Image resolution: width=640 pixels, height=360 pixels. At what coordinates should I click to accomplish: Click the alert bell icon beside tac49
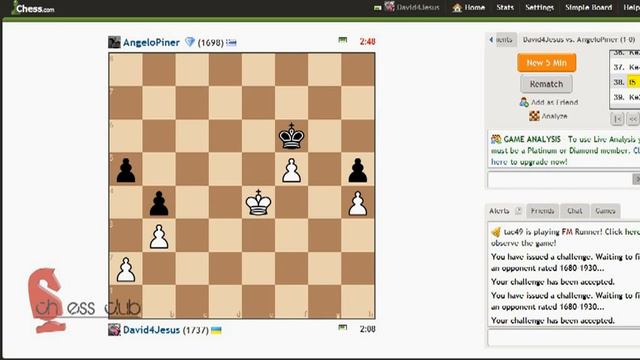click(496, 232)
